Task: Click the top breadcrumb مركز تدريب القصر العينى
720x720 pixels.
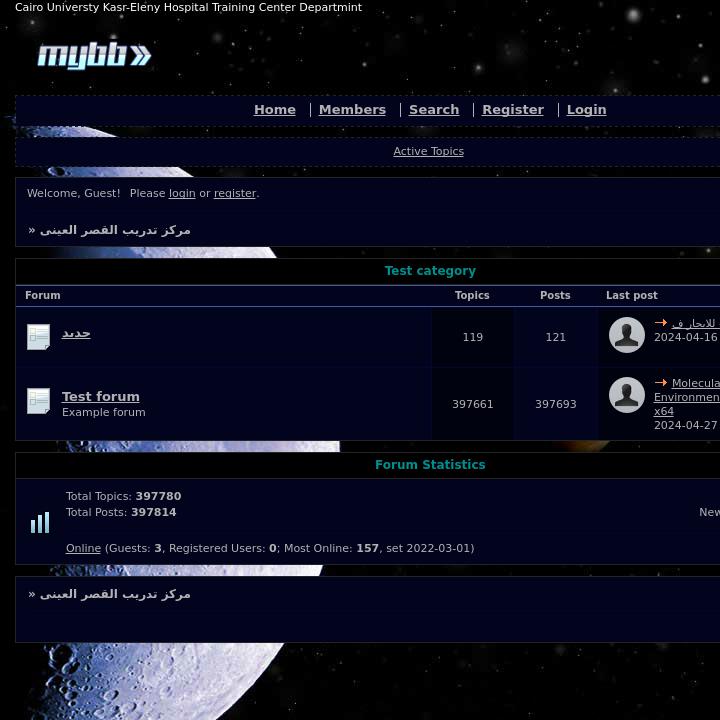Action: 115,230
